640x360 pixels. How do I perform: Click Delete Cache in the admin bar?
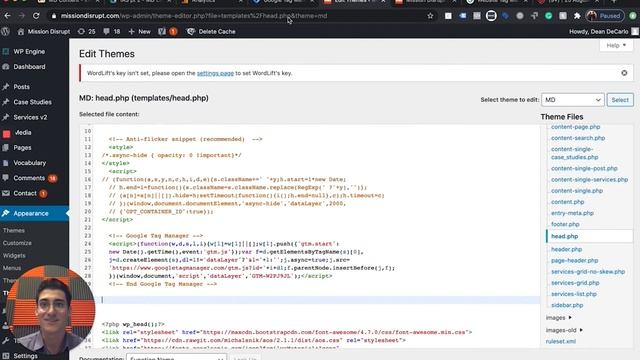211,31
